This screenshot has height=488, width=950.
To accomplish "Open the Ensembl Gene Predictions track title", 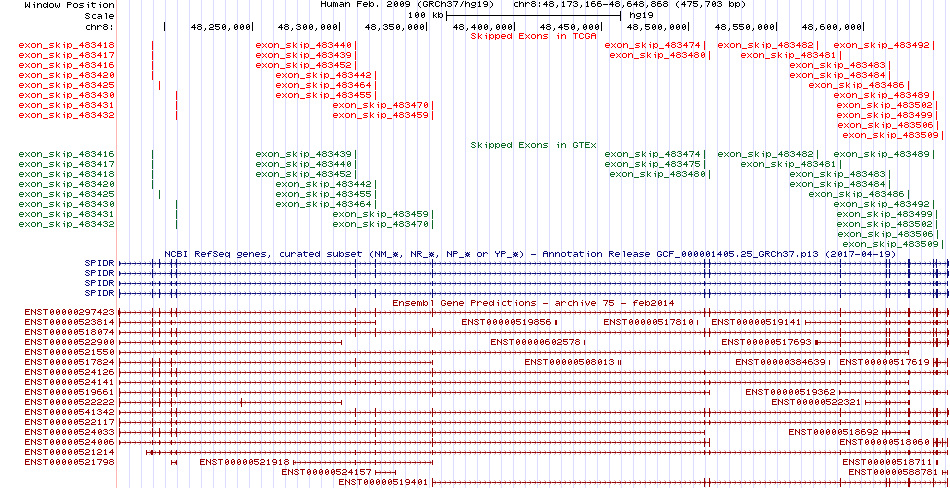I will [534, 301].
